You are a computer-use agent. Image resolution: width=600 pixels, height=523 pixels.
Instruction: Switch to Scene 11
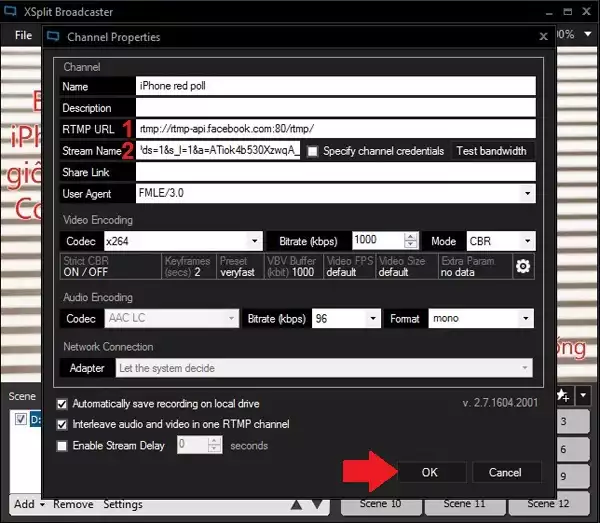tap(465, 506)
